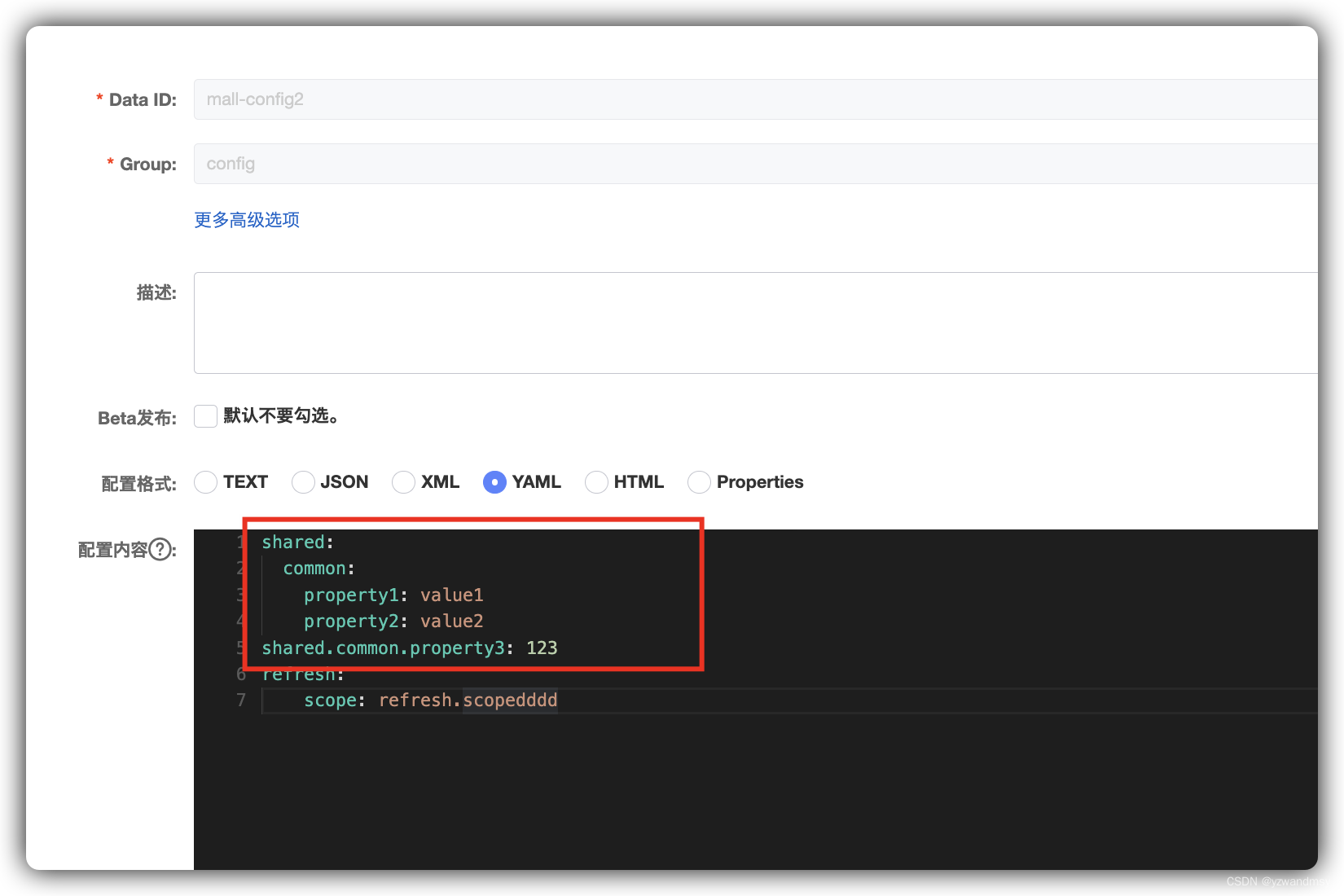Click the selected YAML format radio

tap(494, 482)
